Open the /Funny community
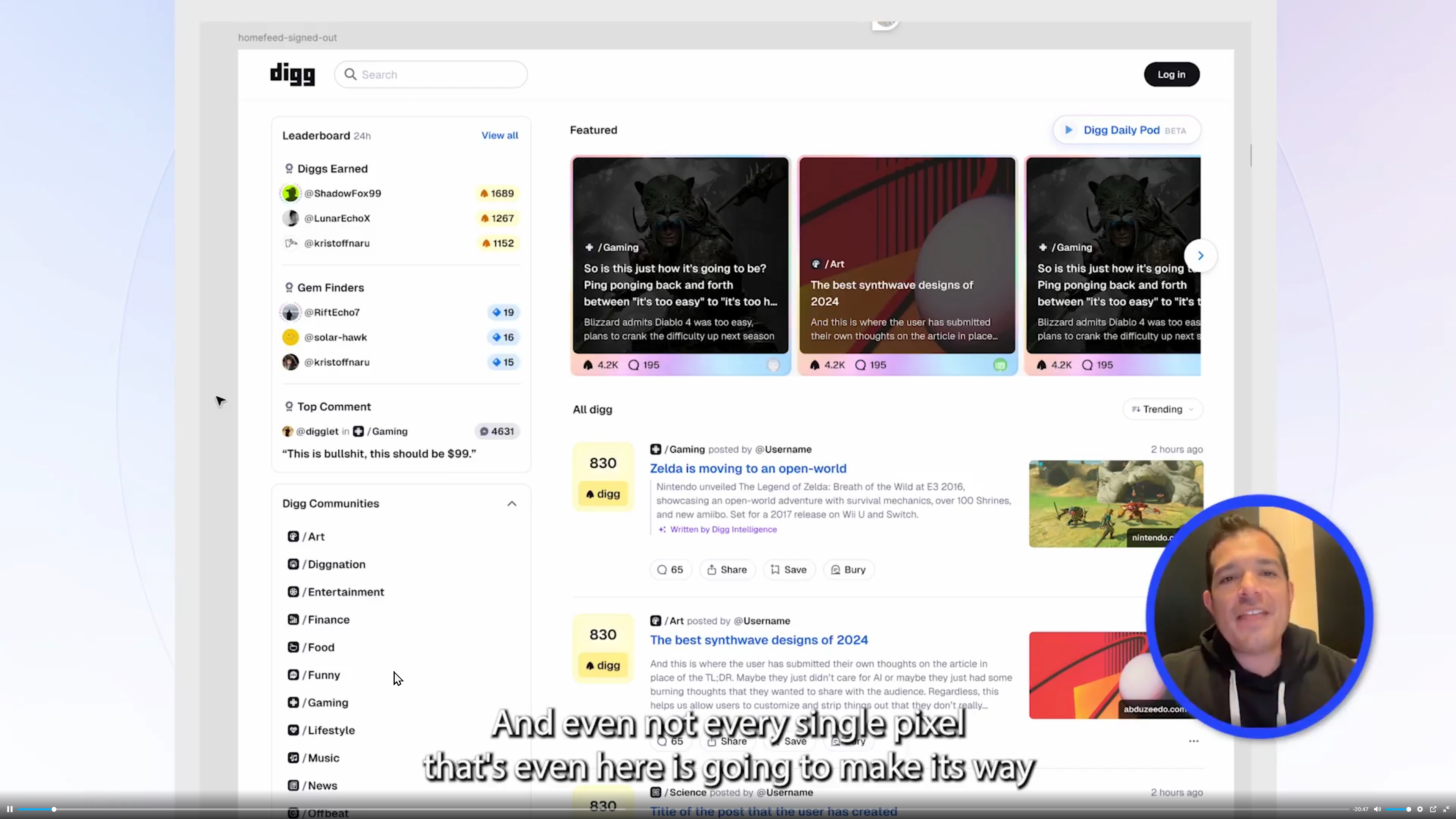The width and height of the screenshot is (1456, 819). click(x=314, y=675)
